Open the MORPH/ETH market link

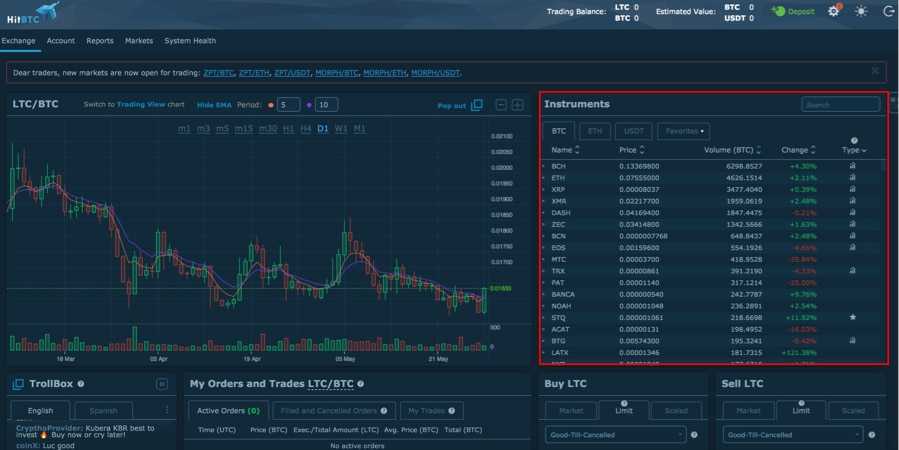[x=385, y=73]
